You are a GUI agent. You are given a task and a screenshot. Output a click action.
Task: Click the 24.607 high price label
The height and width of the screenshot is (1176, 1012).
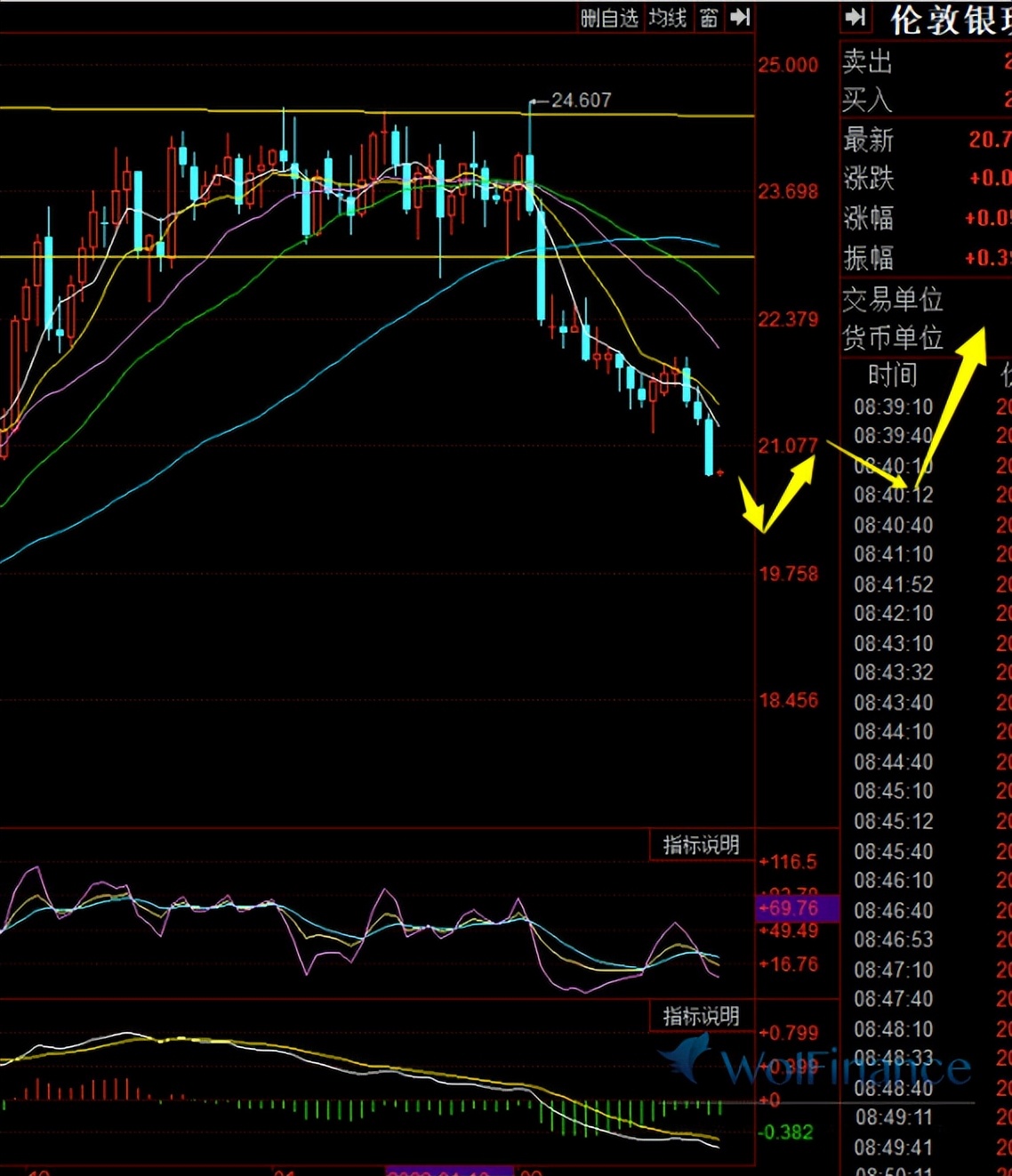(x=581, y=101)
